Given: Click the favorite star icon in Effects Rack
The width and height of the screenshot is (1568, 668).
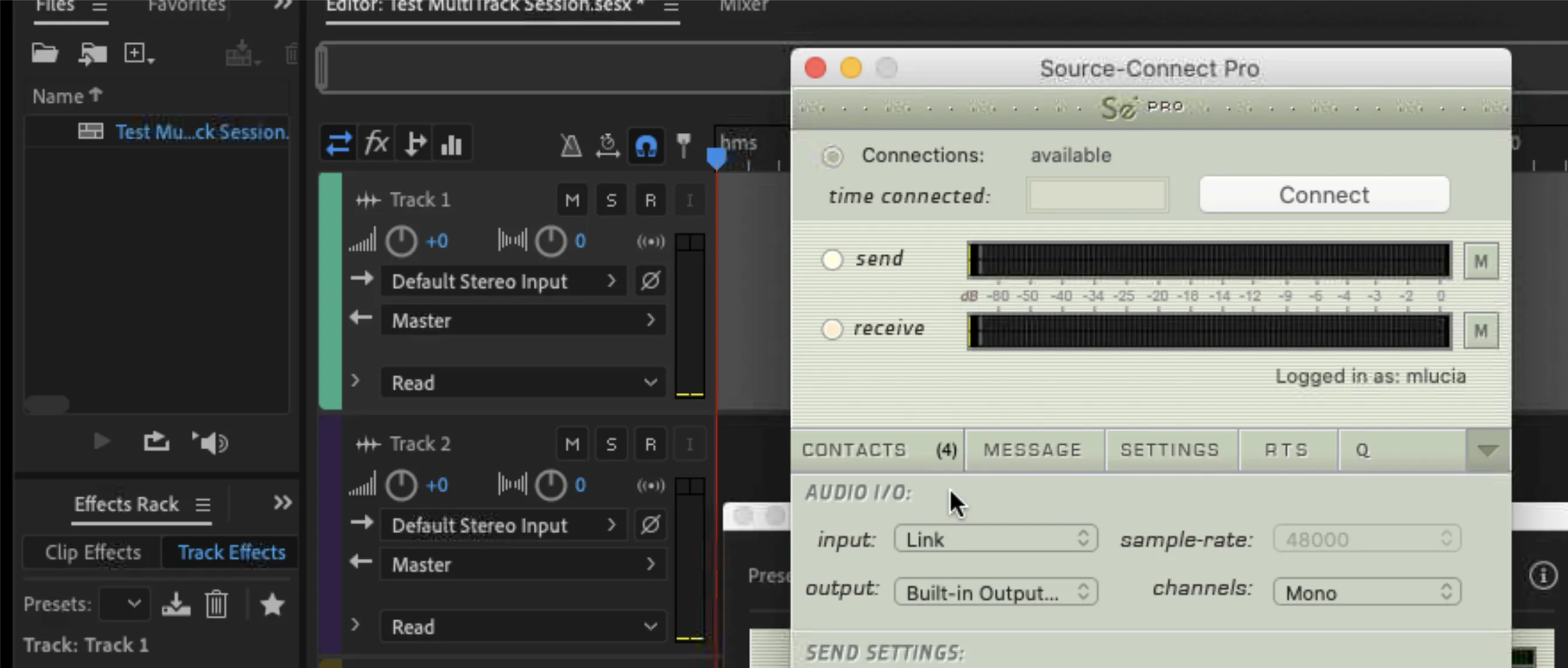Looking at the screenshot, I should [x=272, y=604].
